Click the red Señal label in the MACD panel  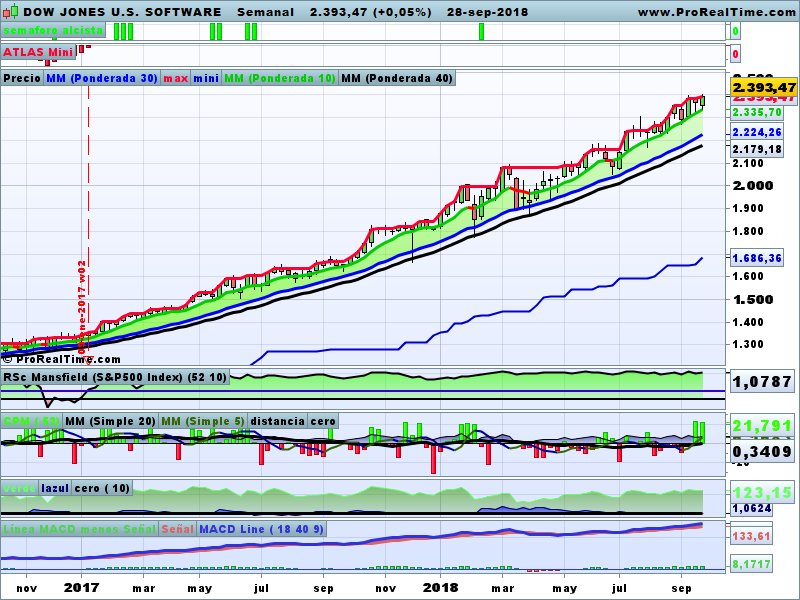(x=178, y=529)
